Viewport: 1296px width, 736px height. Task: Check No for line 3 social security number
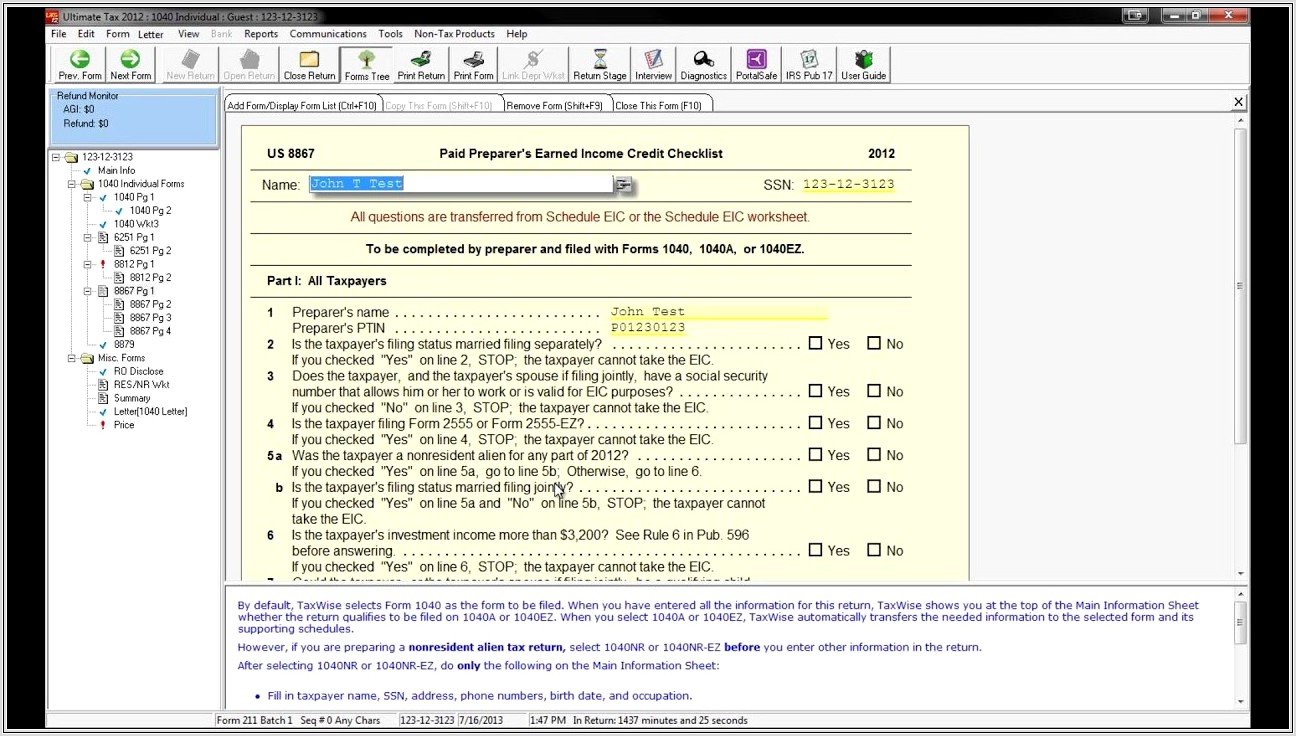click(874, 391)
